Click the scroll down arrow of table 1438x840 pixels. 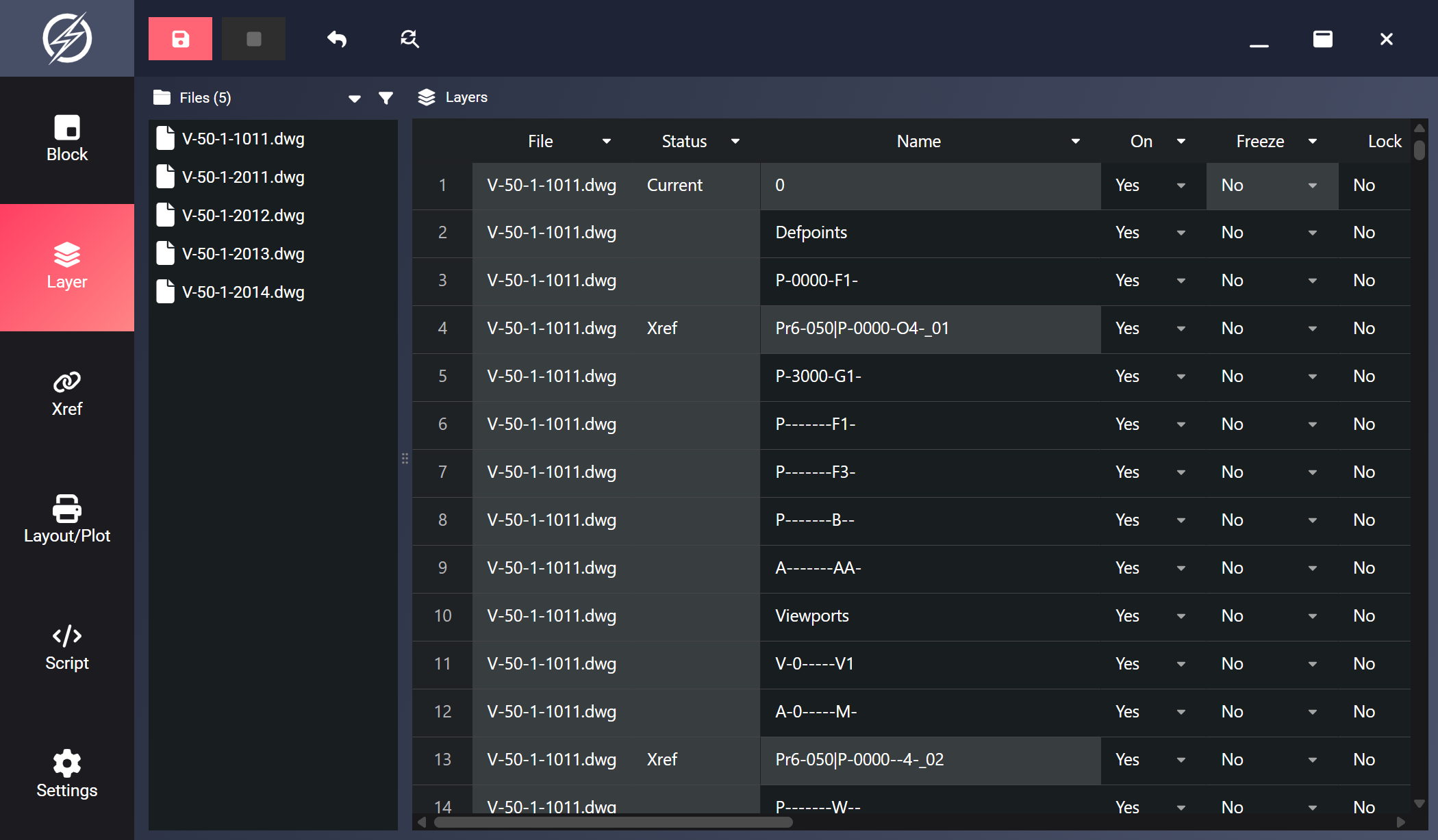coord(1420,803)
